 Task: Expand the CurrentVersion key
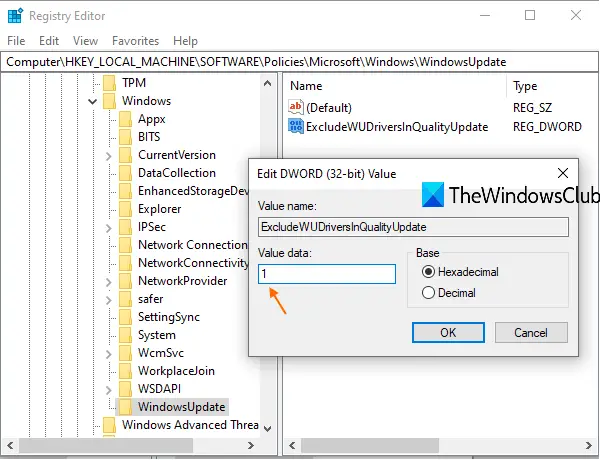(109, 156)
